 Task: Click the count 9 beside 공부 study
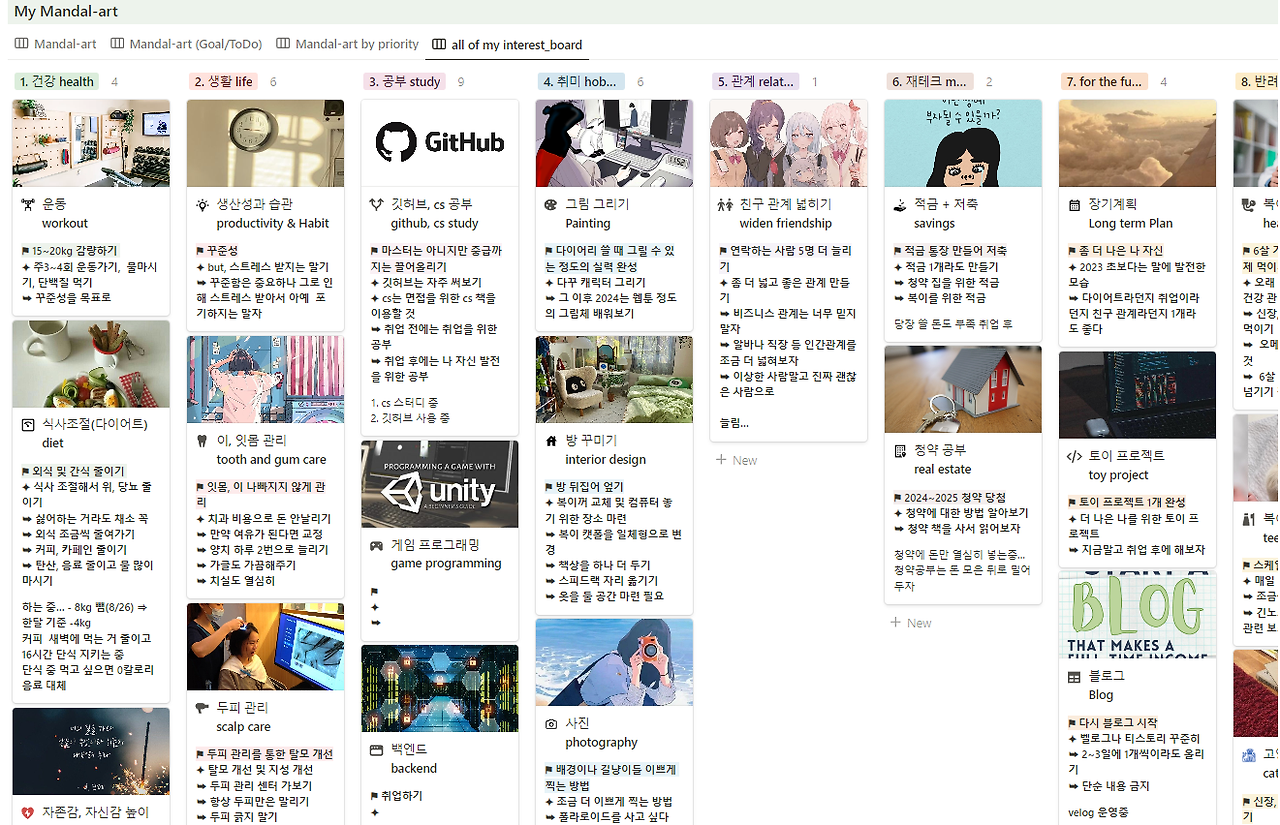click(x=461, y=82)
